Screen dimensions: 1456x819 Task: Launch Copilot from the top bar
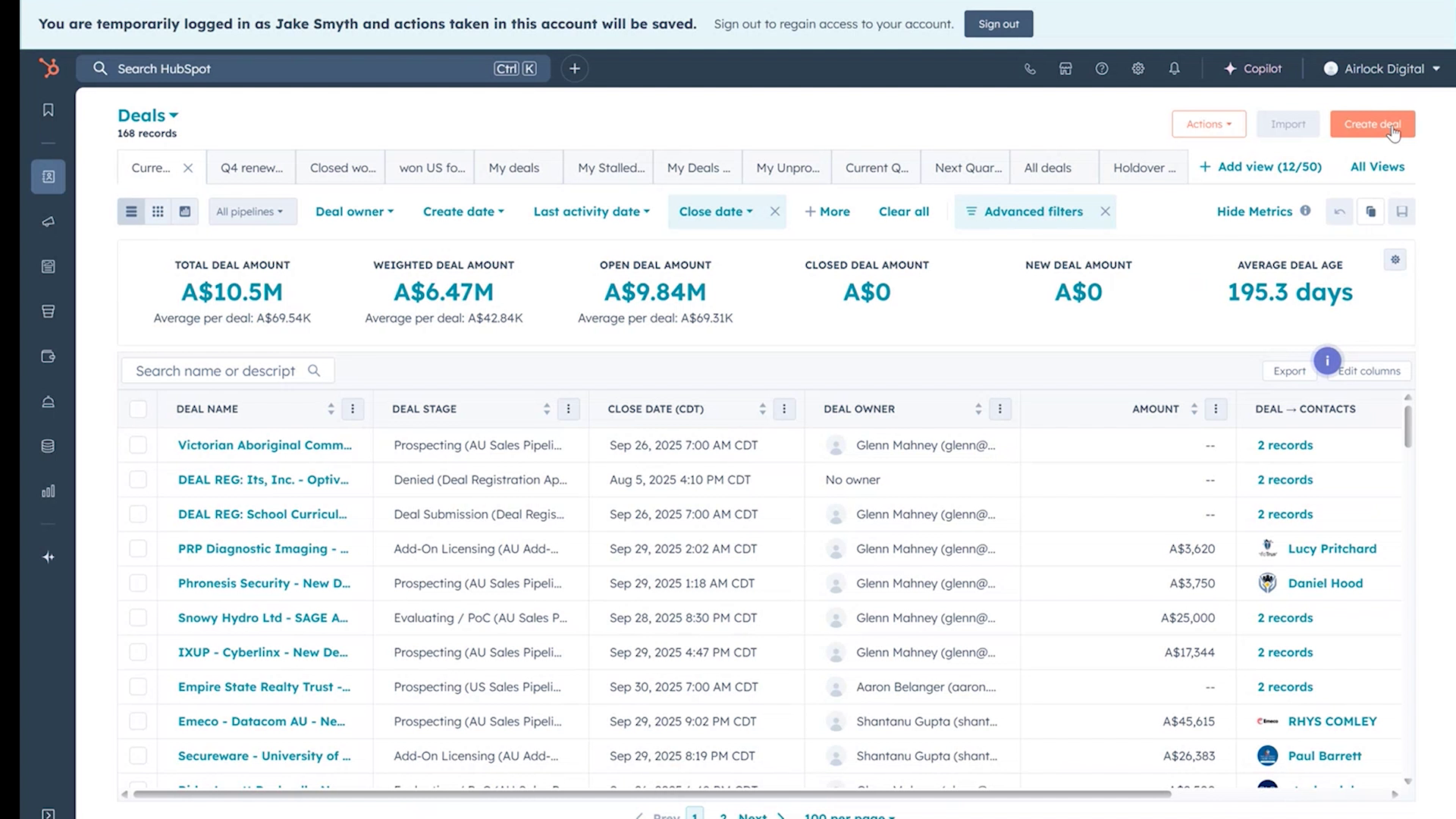(1253, 68)
